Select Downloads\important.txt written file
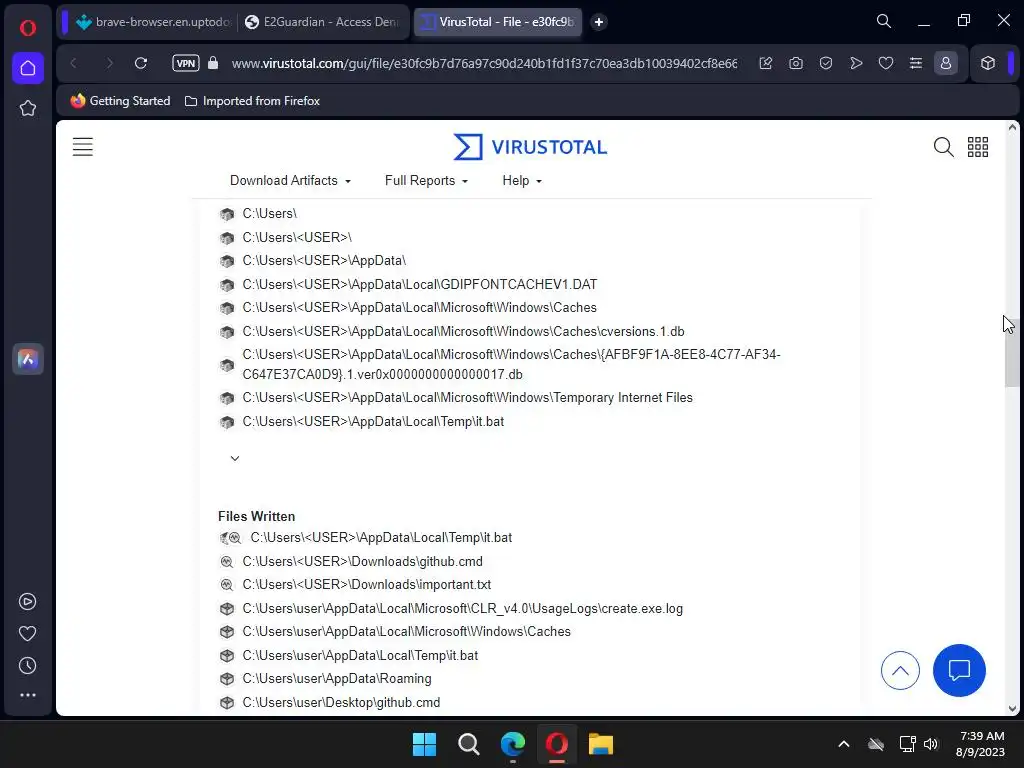The height and width of the screenshot is (768, 1024). pyautogui.click(x=366, y=585)
